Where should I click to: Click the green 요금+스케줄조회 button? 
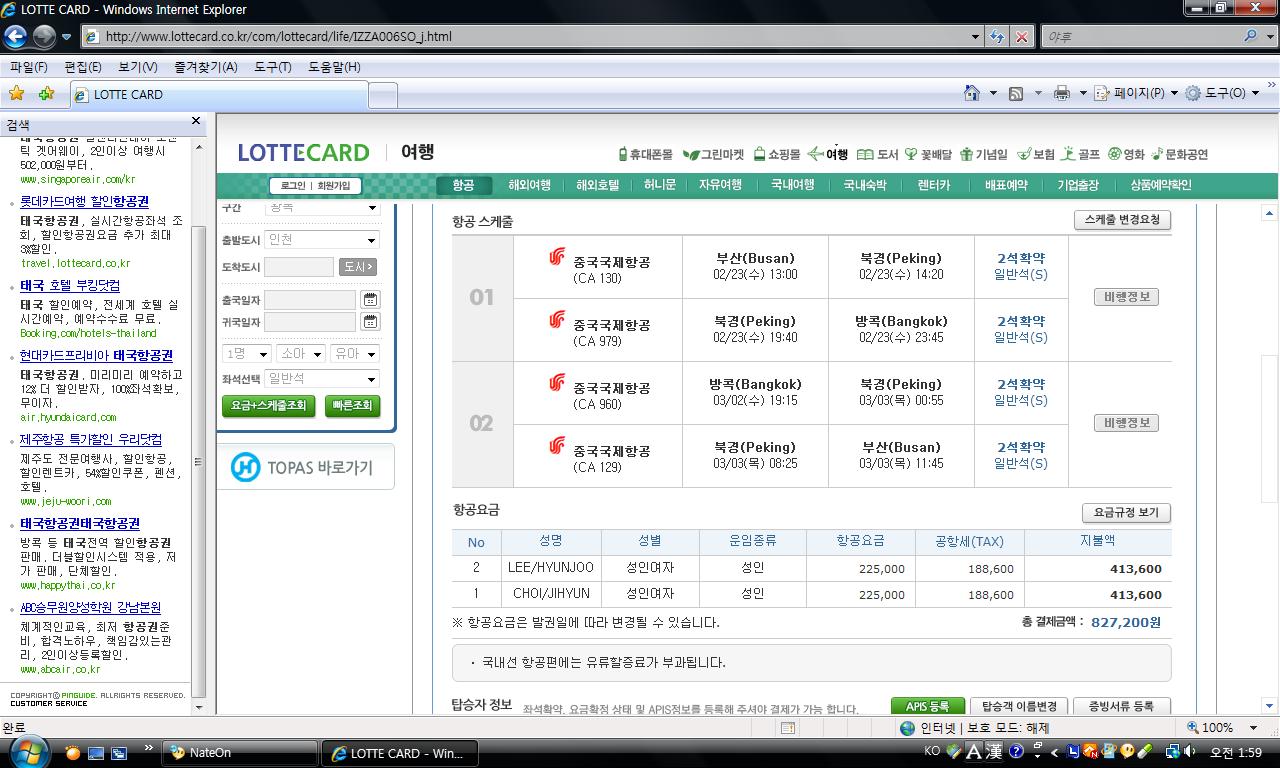click(268, 405)
